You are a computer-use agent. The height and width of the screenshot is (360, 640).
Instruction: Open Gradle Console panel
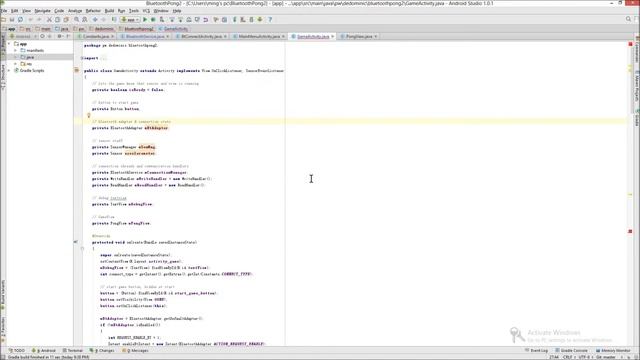click(x=571, y=351)
